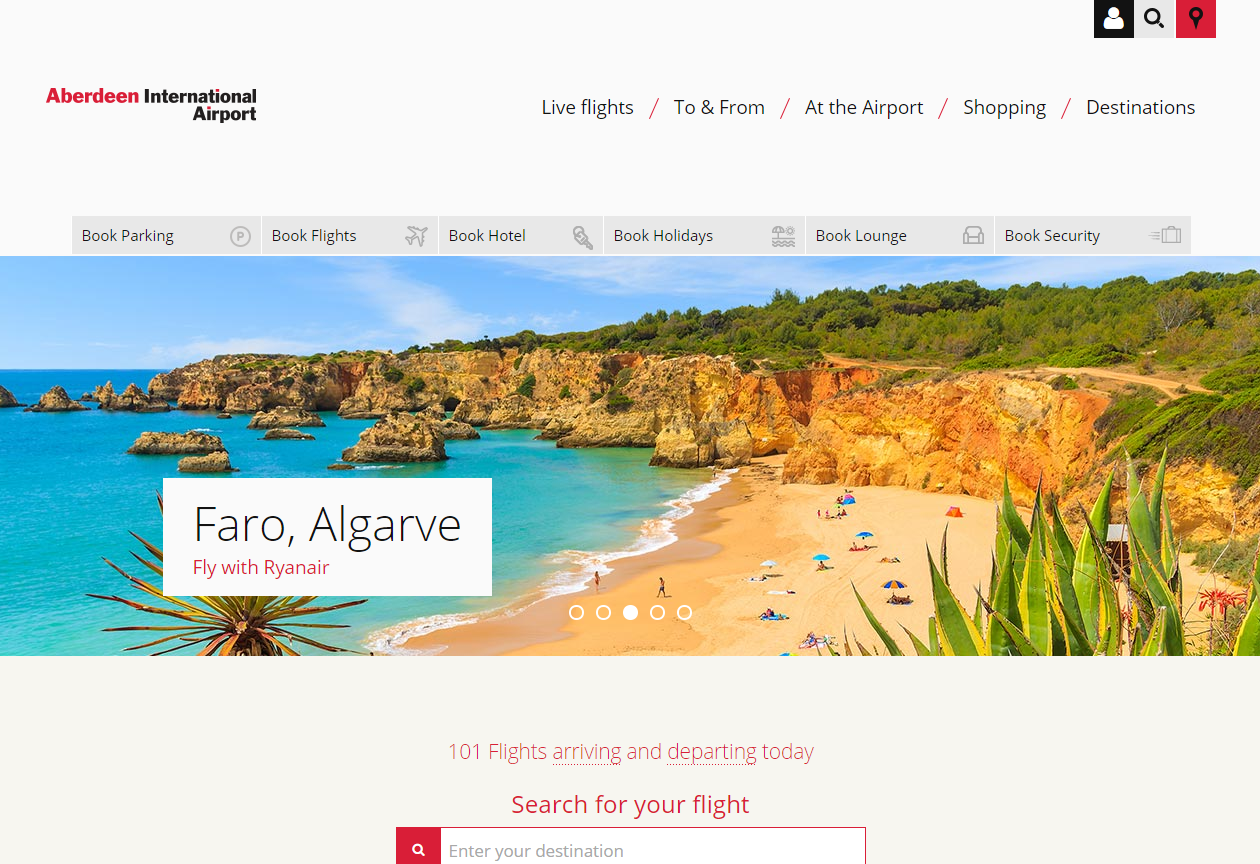Screen dimensions: 1260x864
Task: Select the first carousel slide dot
Action: coord(576,612)
